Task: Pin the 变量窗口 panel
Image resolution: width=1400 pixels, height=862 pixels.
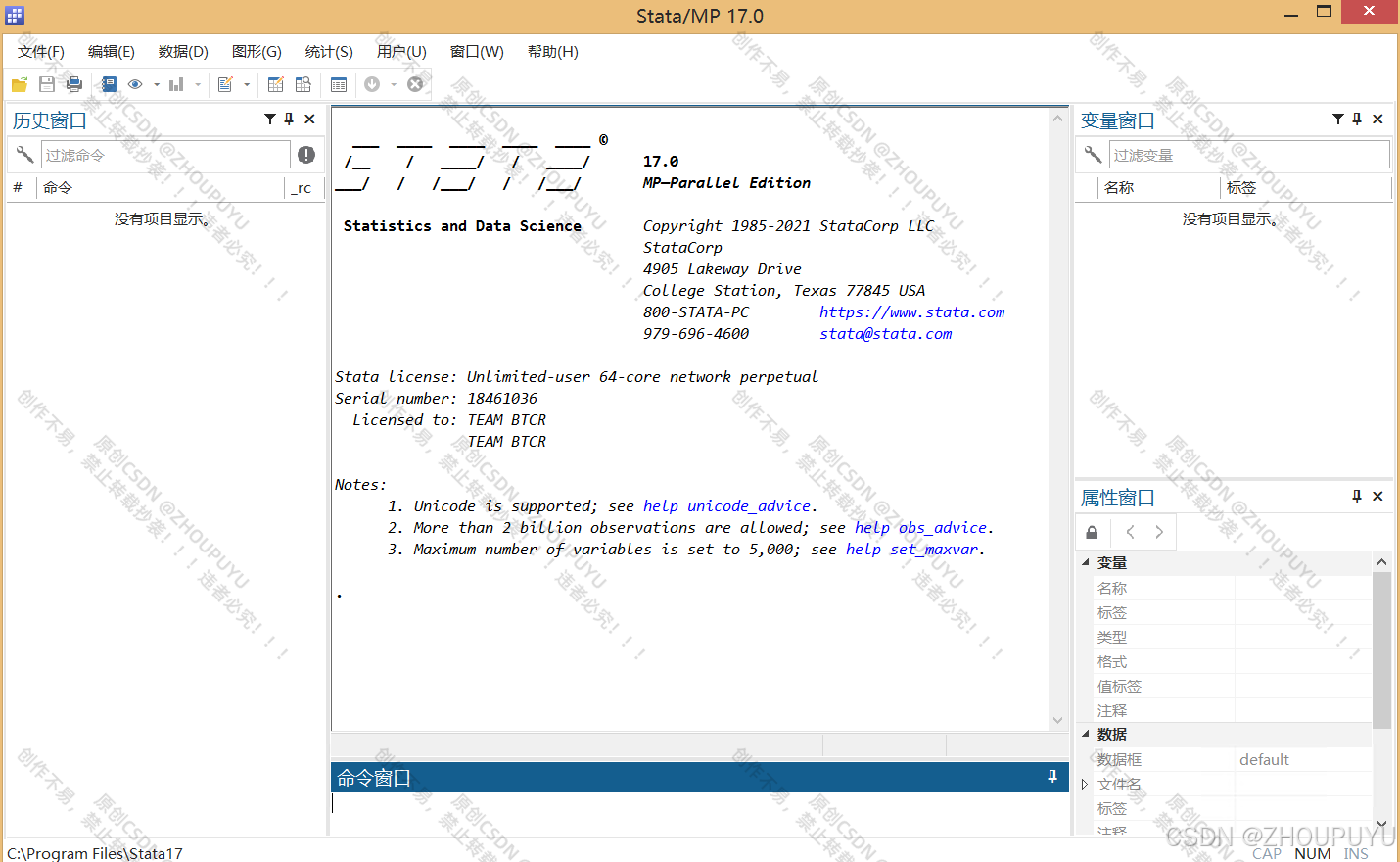Action: (1357, 119)
